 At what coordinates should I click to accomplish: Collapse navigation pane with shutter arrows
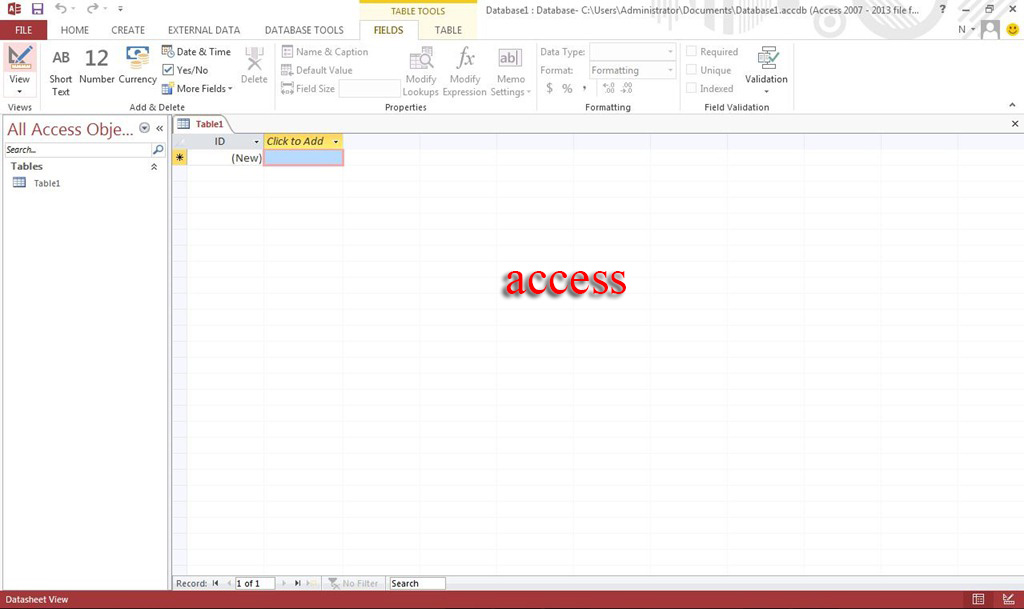(x=159, y=129)
